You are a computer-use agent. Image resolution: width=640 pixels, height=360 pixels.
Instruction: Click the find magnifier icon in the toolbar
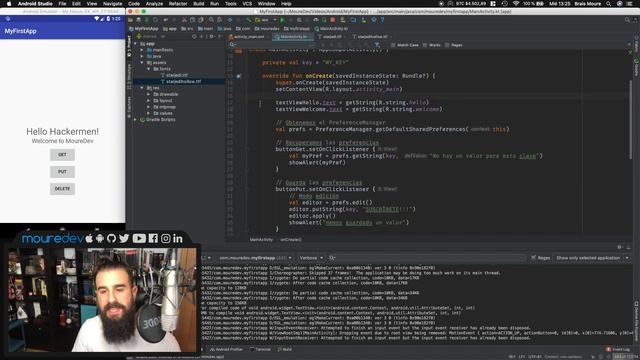pos(211,20)
